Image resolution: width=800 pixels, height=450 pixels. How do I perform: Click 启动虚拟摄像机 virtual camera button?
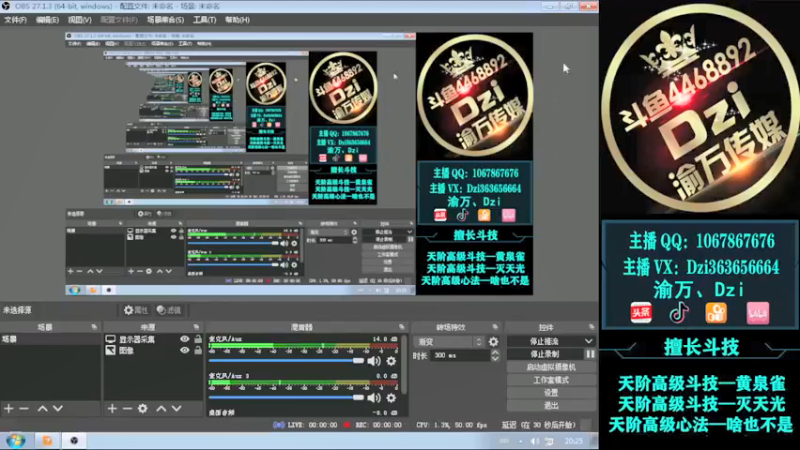(x=551, y=367)
